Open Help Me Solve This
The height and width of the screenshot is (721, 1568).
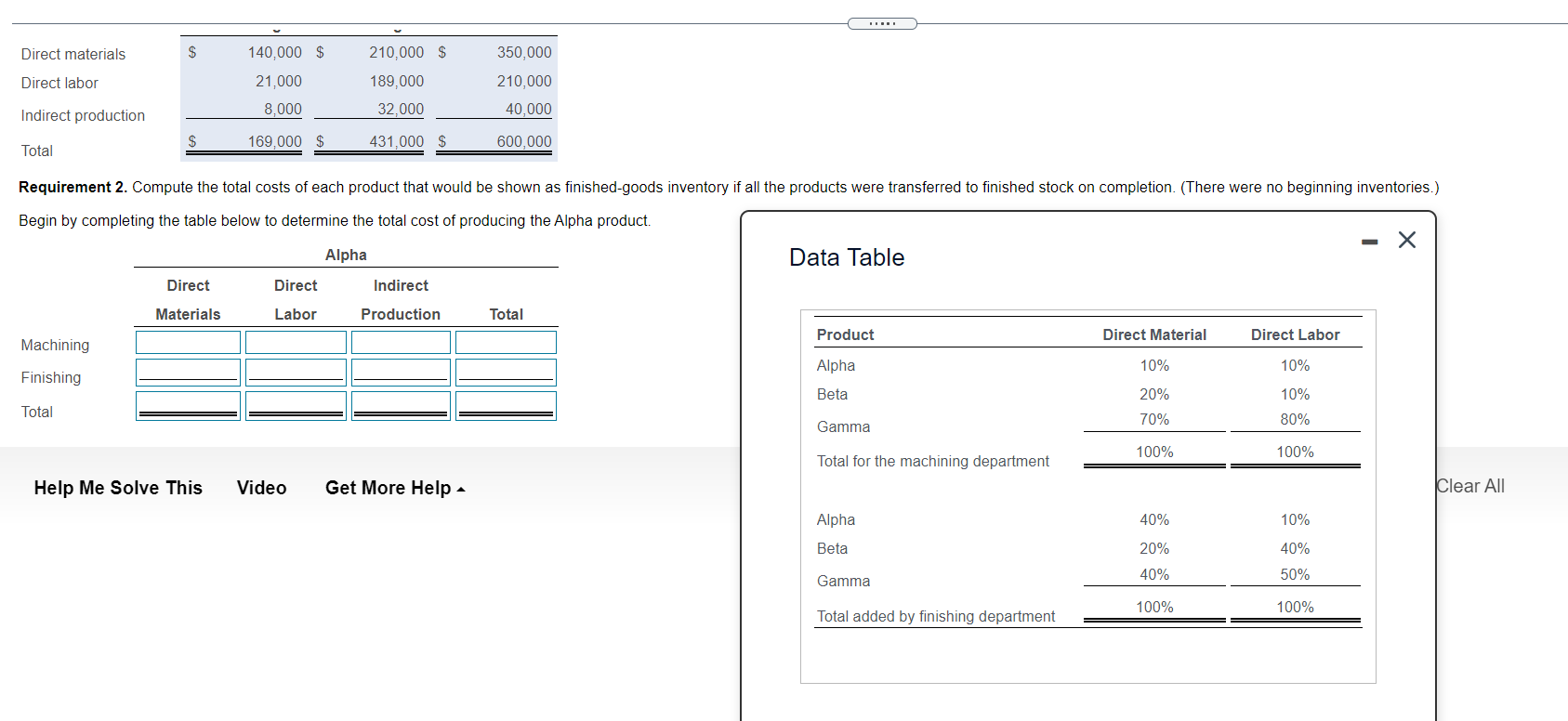118,488
